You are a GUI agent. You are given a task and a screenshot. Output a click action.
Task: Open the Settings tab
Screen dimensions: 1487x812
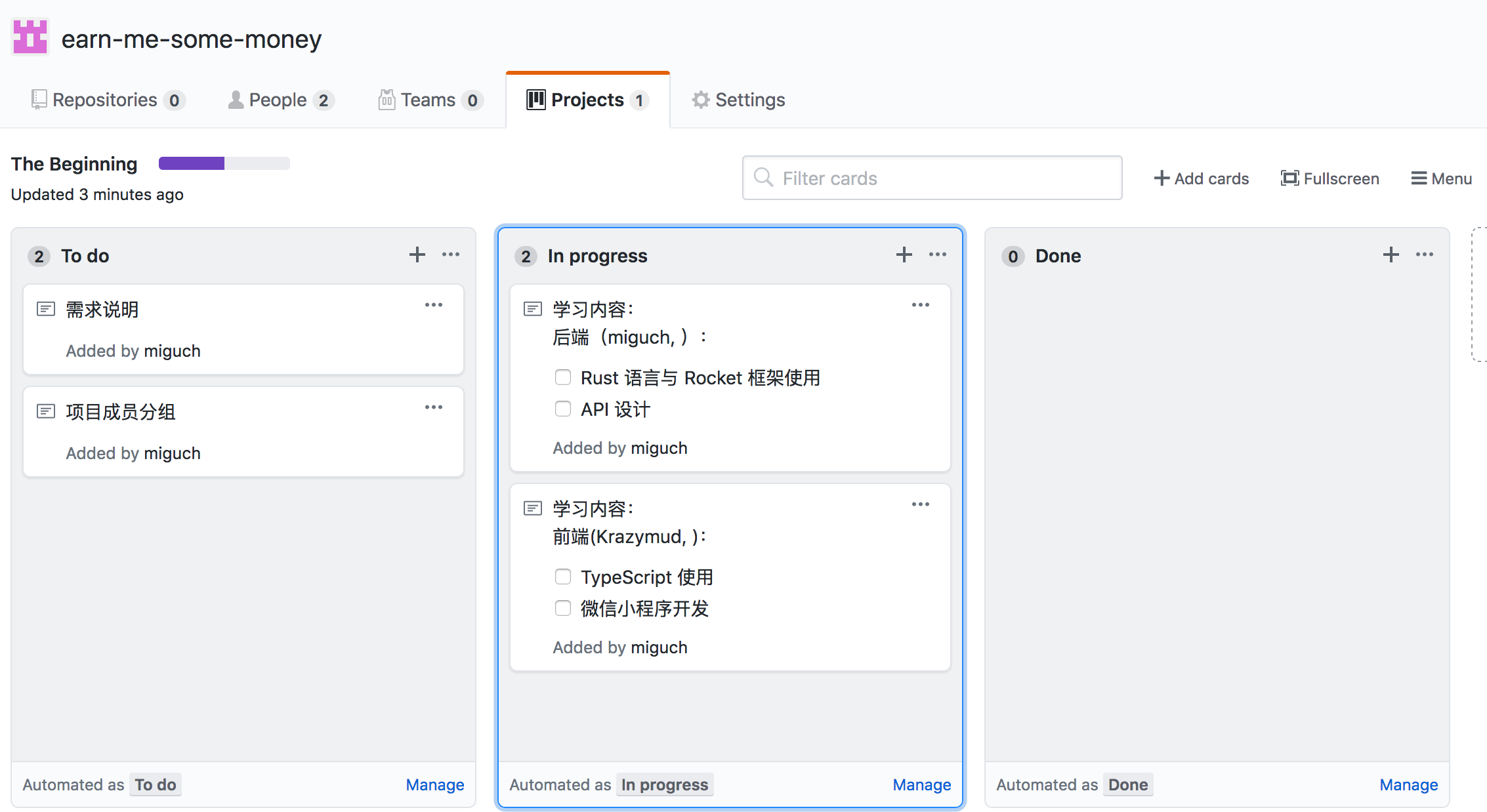click(739, 100)
